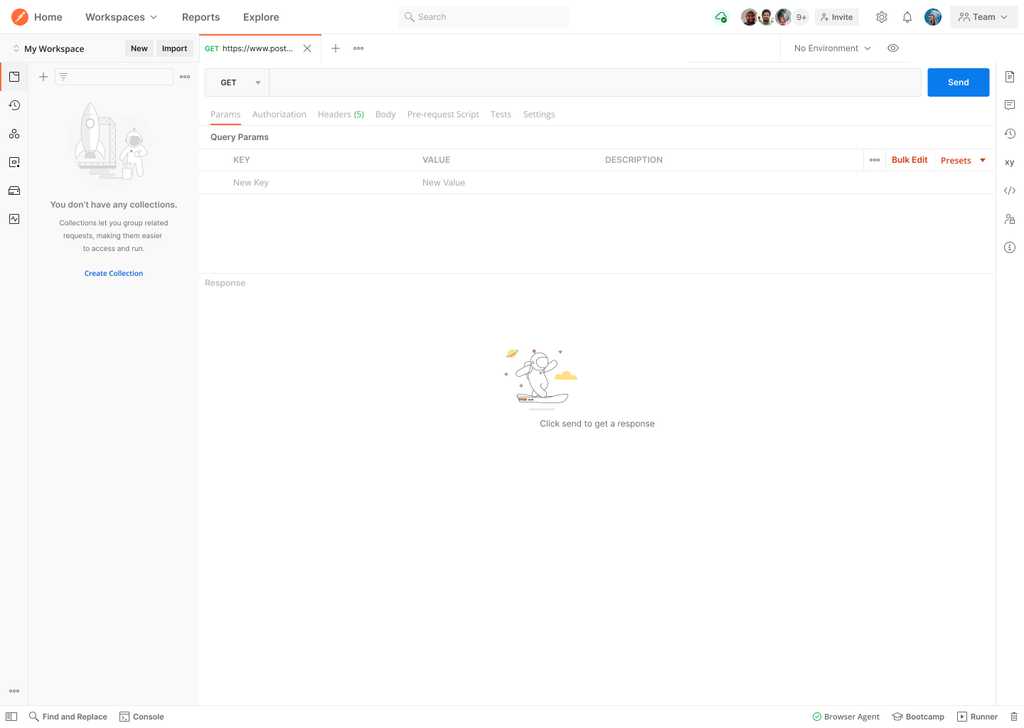The height and width of the screenshot is (728, 1024).
Task: Expand the Team dropdown
Action: coord(983,17)
